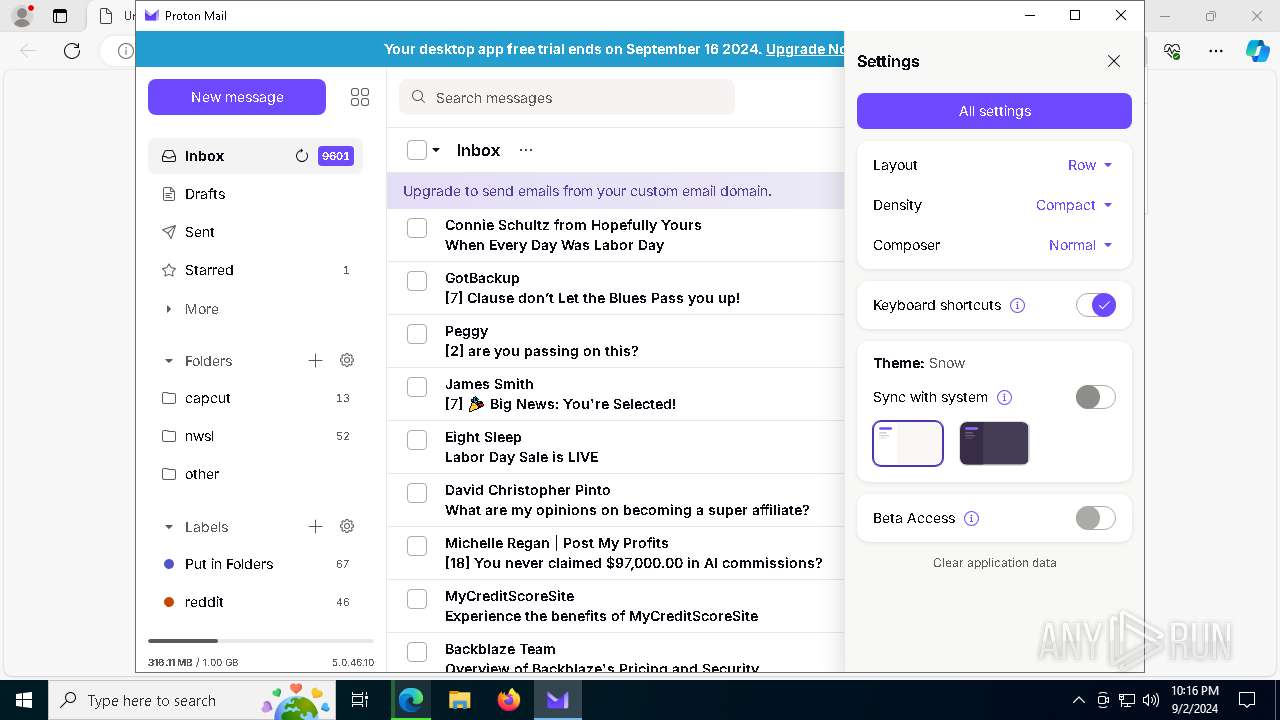Open the Inbox folder
1280x720 pixels.
pyautogui.click(x=255, y=156)
